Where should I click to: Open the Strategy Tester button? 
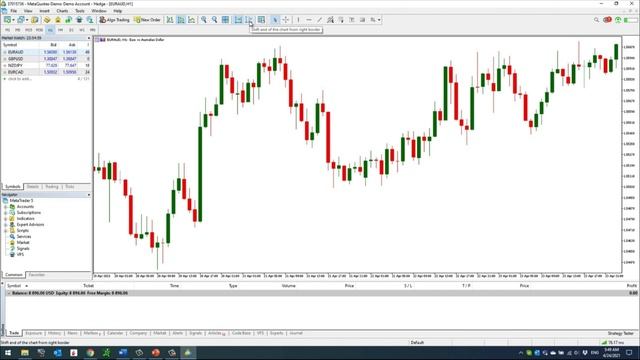(x=620, y=333)
